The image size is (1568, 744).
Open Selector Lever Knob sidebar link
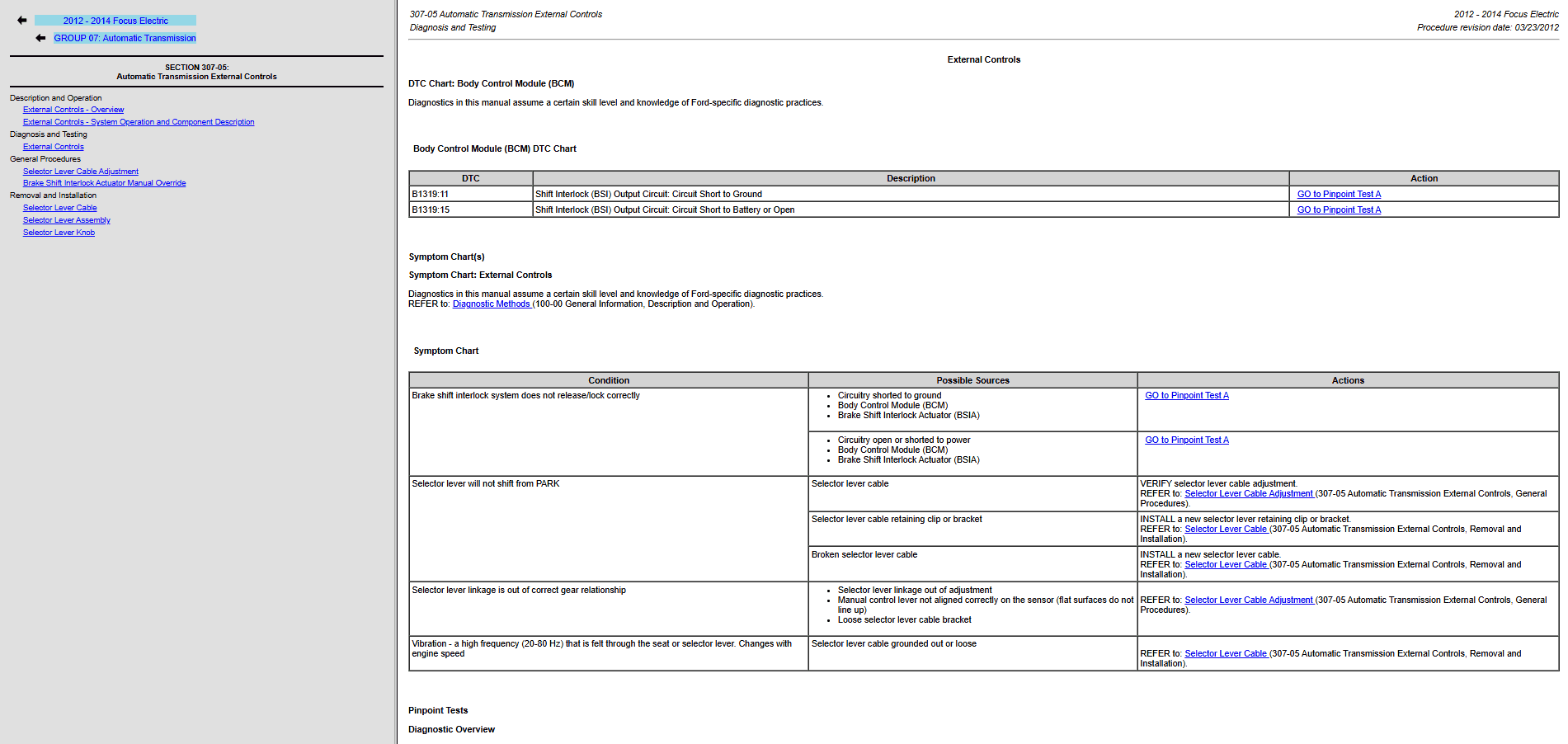click(59, 233)
